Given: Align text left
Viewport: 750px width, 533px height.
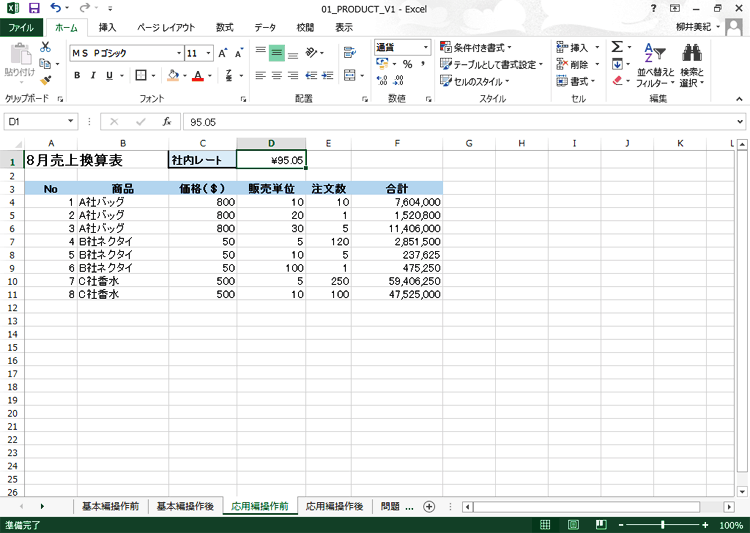Looking at the screenshot, I should click(x=261, y=75).
